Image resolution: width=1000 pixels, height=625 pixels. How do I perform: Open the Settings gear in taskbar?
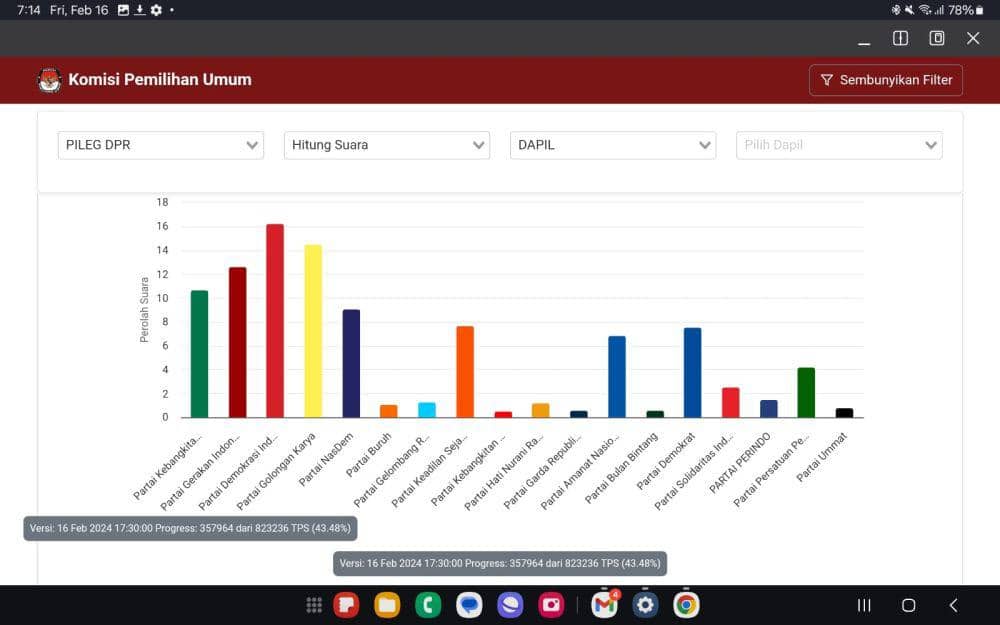pos(645,605)
